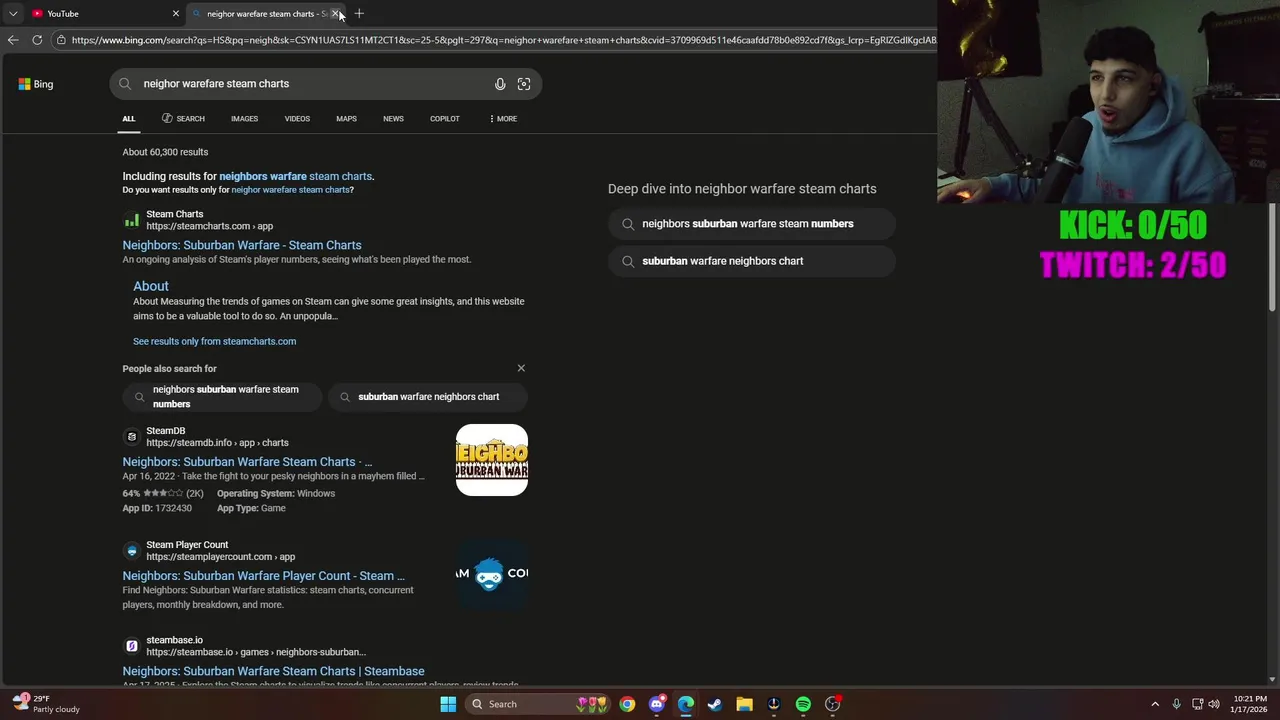Click the steambase.io favicon
This screenshot has width=1280, height=720.
click(131, 646)
